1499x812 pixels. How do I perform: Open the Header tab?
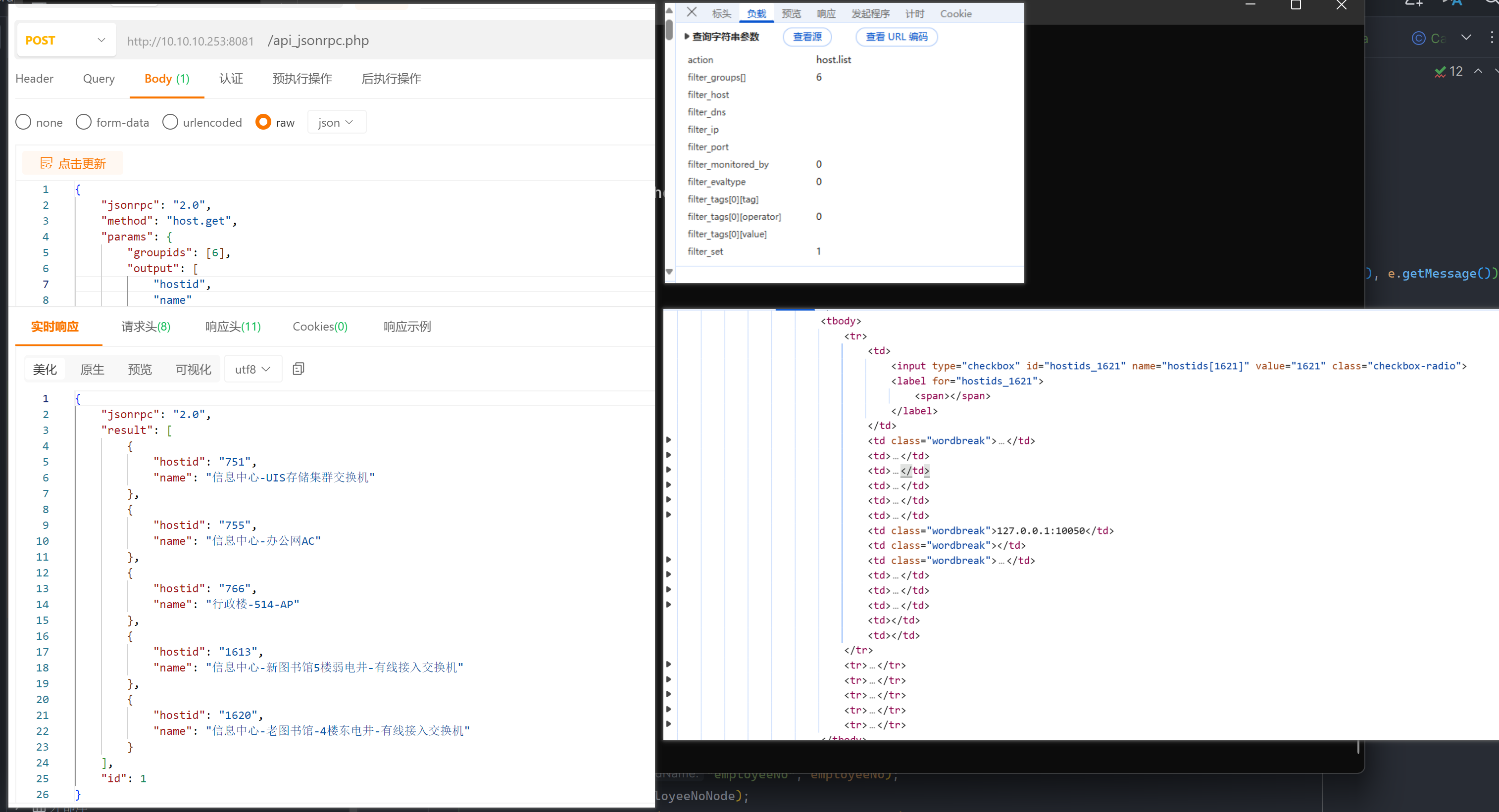(34, 79)
